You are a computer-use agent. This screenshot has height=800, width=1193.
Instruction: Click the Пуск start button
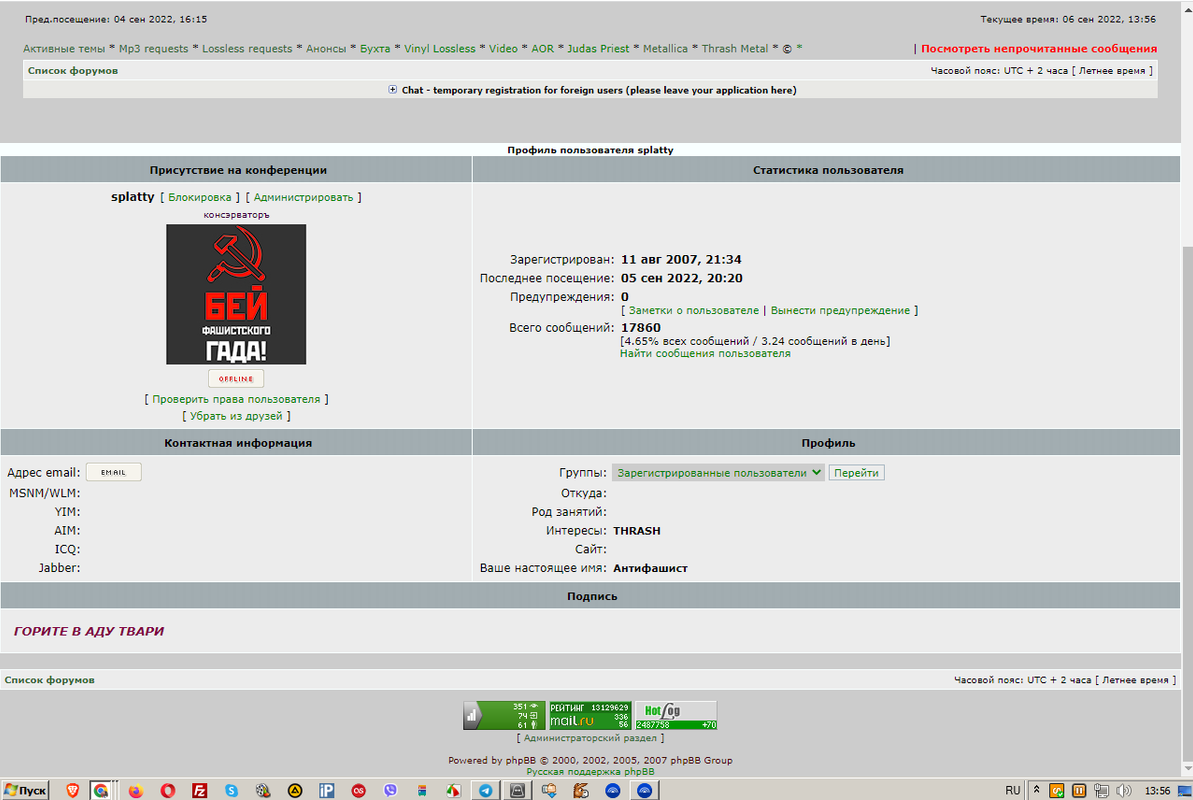pyautogui.click(x=25, y=790)
